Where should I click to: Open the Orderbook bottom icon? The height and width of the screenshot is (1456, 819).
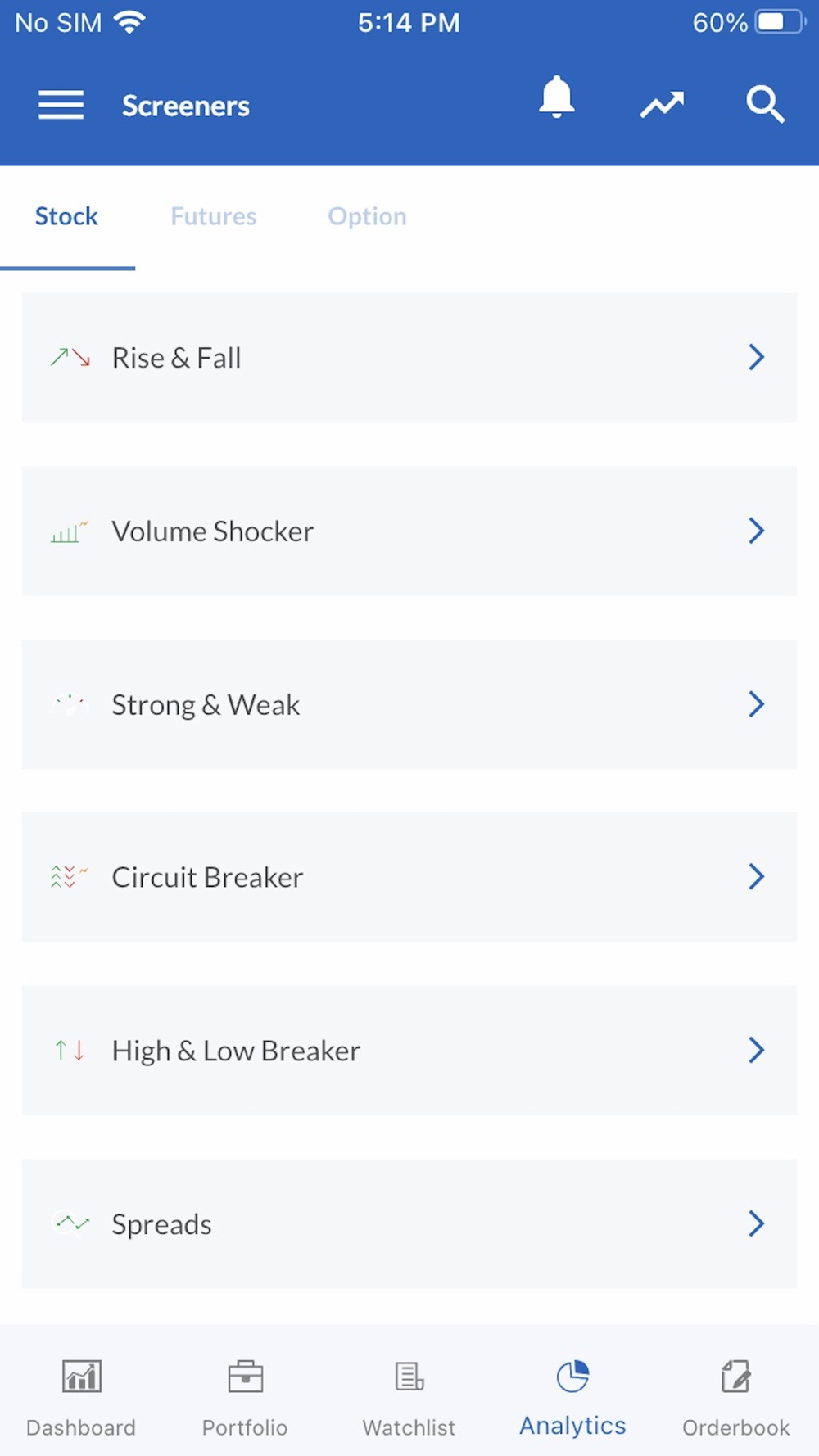click(x=735, y=1377)
